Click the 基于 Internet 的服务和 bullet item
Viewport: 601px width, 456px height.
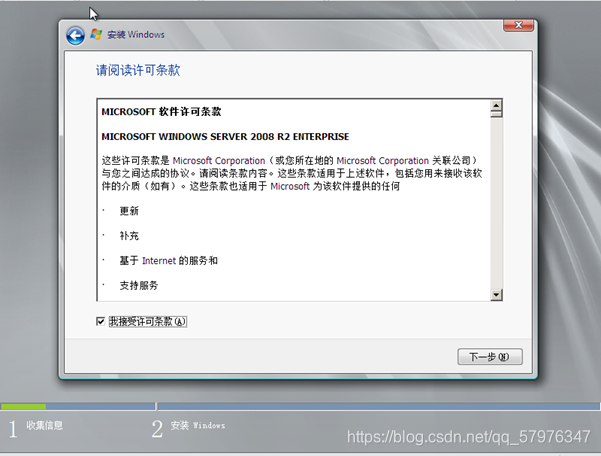169,261
